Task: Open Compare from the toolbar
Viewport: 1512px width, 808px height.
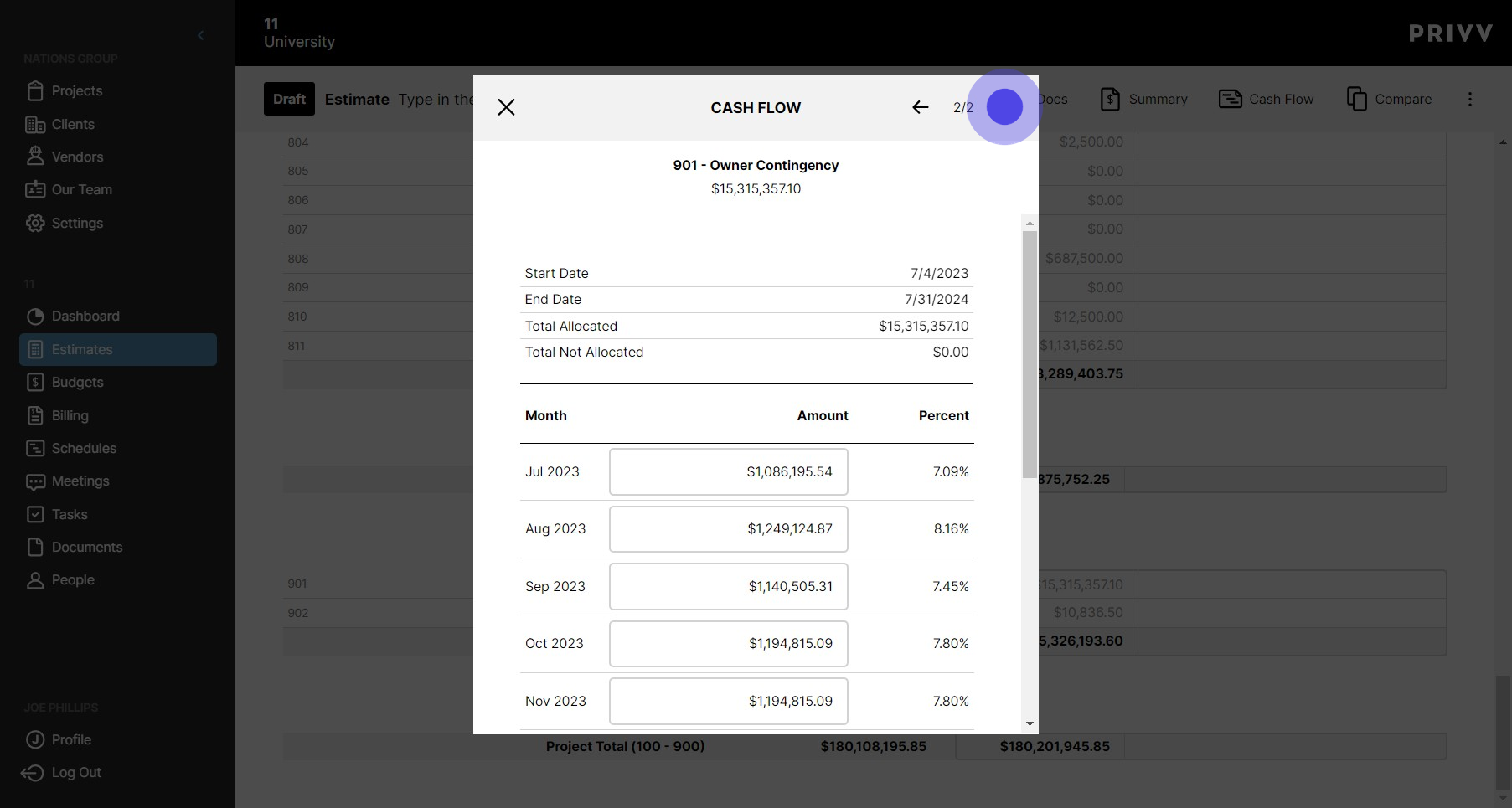Action: pos(1389,99)
